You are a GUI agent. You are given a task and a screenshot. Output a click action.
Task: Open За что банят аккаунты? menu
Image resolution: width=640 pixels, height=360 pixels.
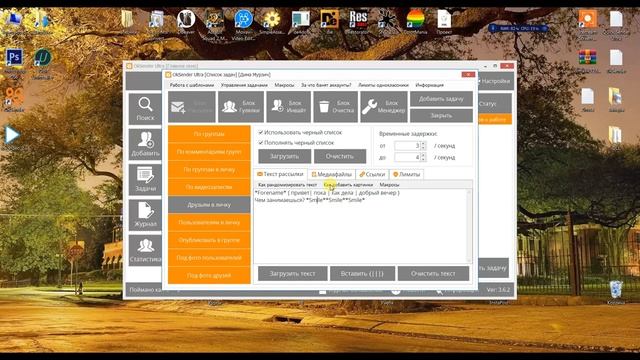tap(326, 85)
